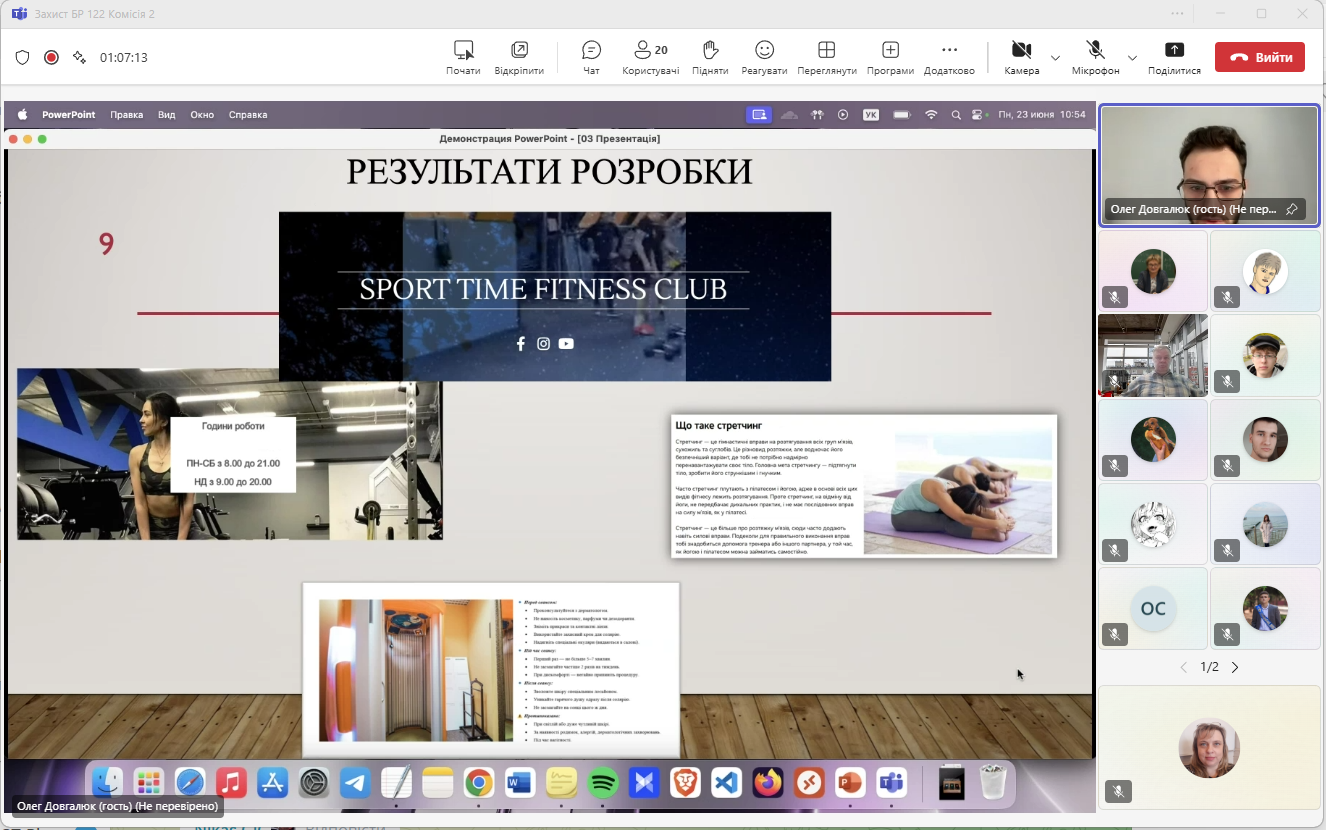Pop out shared content (Почати)
Image resolution: width=1326 pixels, height=830 pixels.
463,57
